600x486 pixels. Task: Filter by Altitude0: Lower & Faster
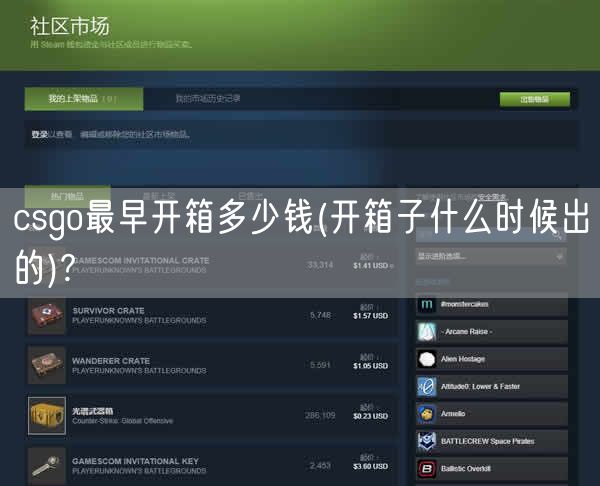coord(480,387)
